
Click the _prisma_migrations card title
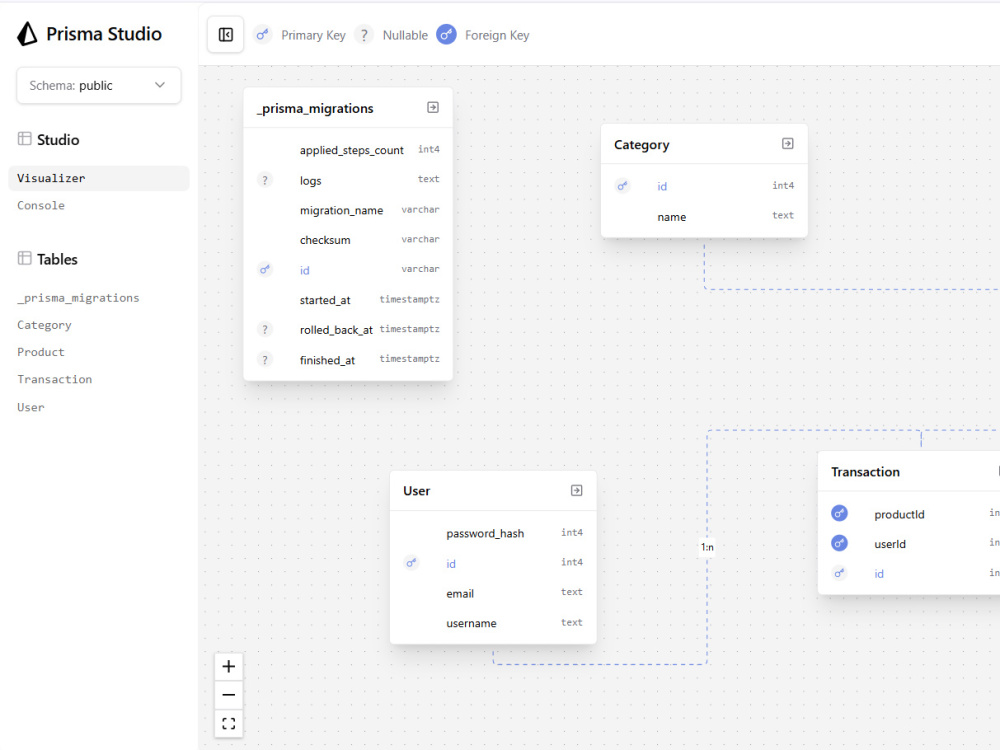pos(315,108)
